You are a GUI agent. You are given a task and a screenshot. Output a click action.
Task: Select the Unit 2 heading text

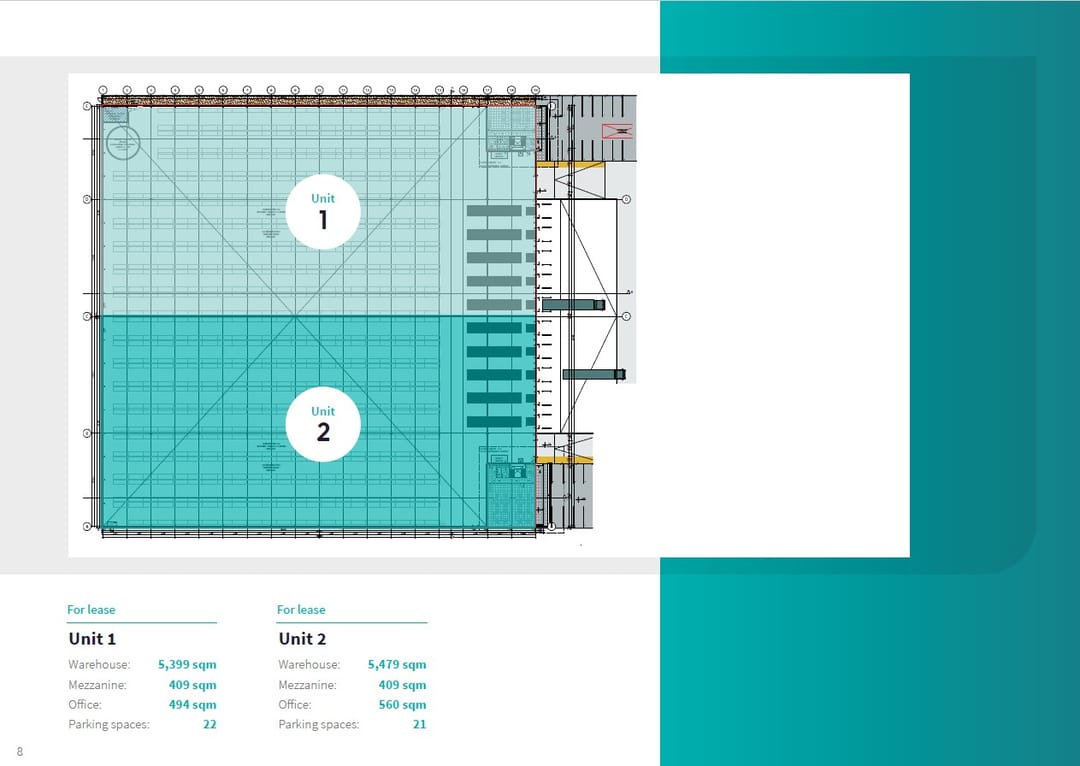tap(302, 639)
